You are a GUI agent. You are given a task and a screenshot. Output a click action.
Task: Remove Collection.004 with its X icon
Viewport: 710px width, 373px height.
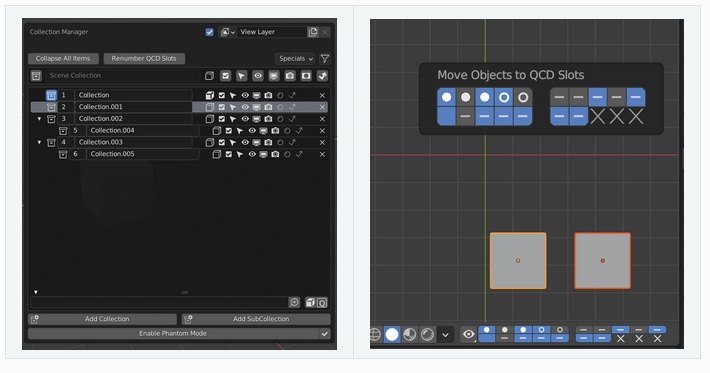pos(322,131)
